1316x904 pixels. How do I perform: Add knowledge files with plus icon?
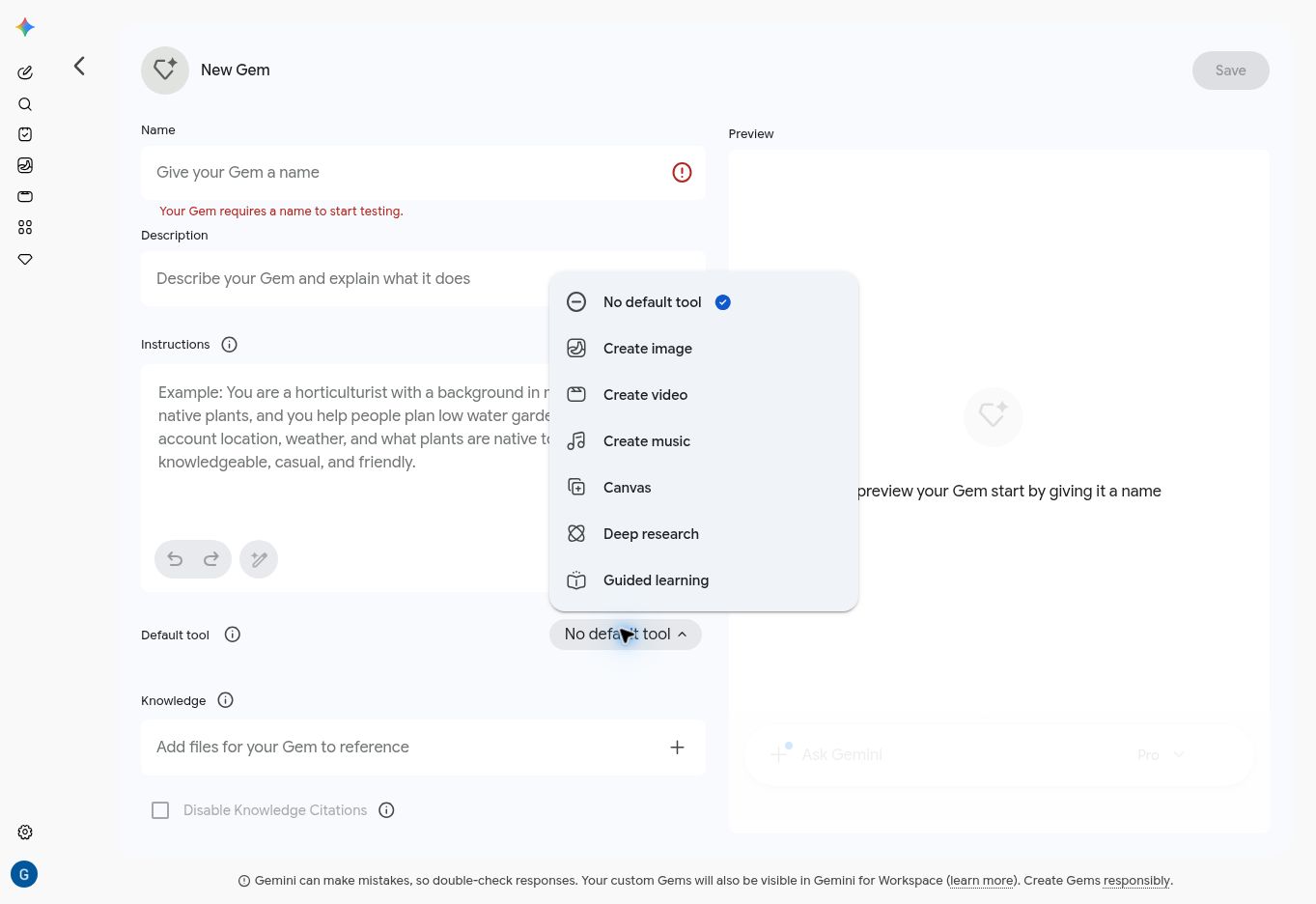click(x=678, y=748)
